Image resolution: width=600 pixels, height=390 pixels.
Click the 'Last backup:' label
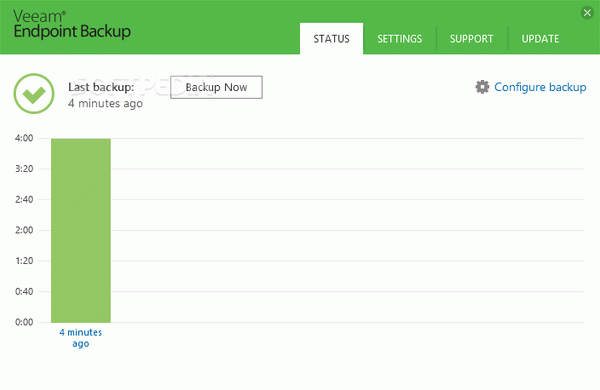[101, 87]
